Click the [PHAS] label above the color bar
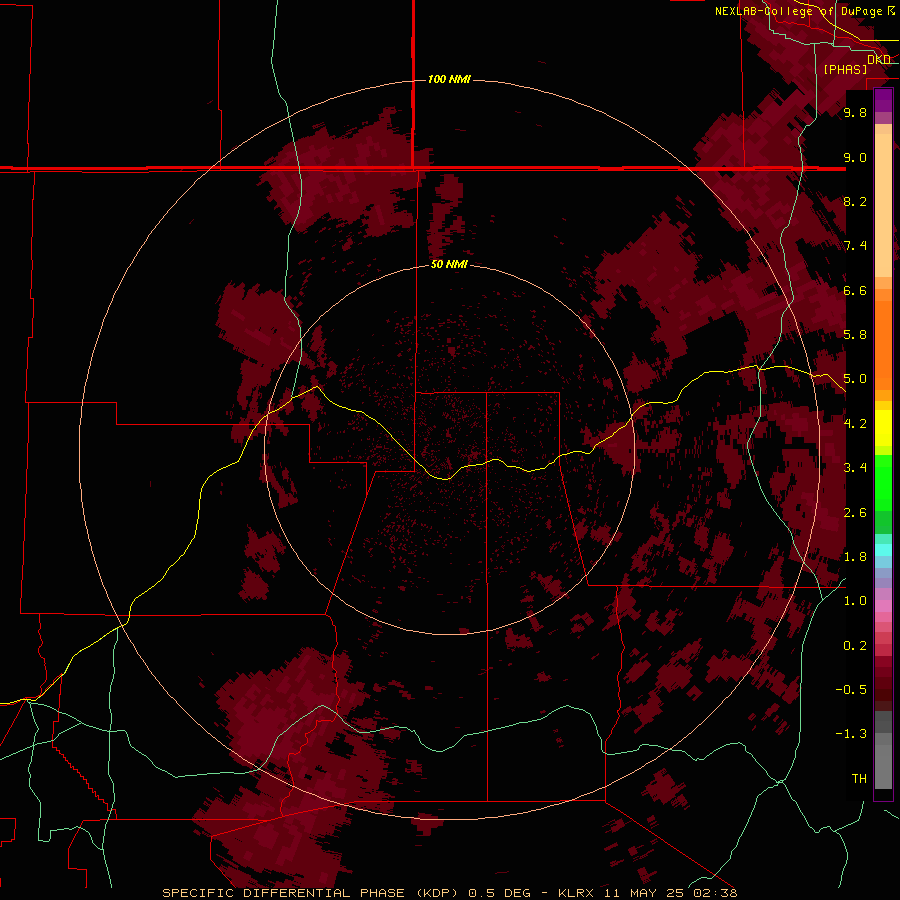 coord(845,70)
